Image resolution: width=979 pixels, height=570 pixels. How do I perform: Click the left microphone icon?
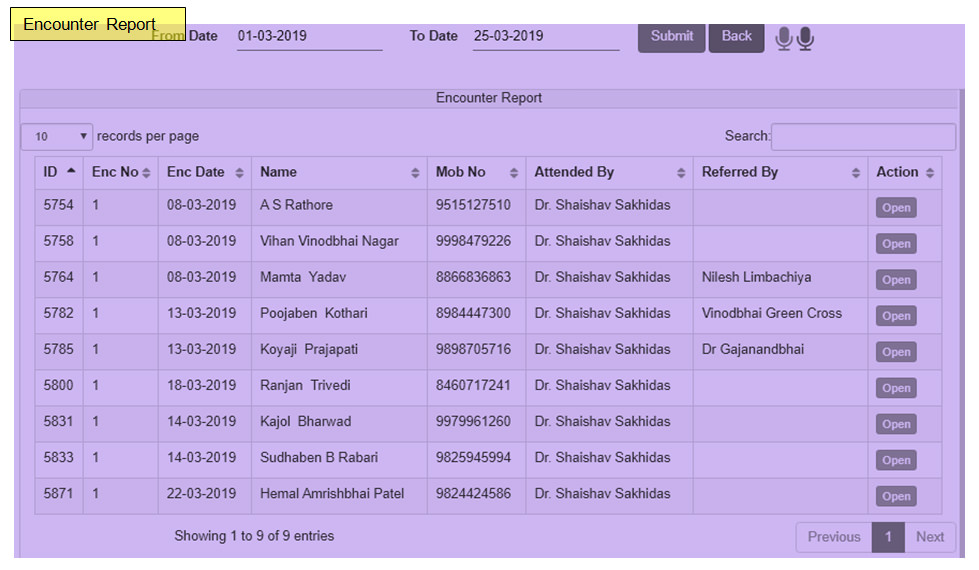click(x=784, y=39)
